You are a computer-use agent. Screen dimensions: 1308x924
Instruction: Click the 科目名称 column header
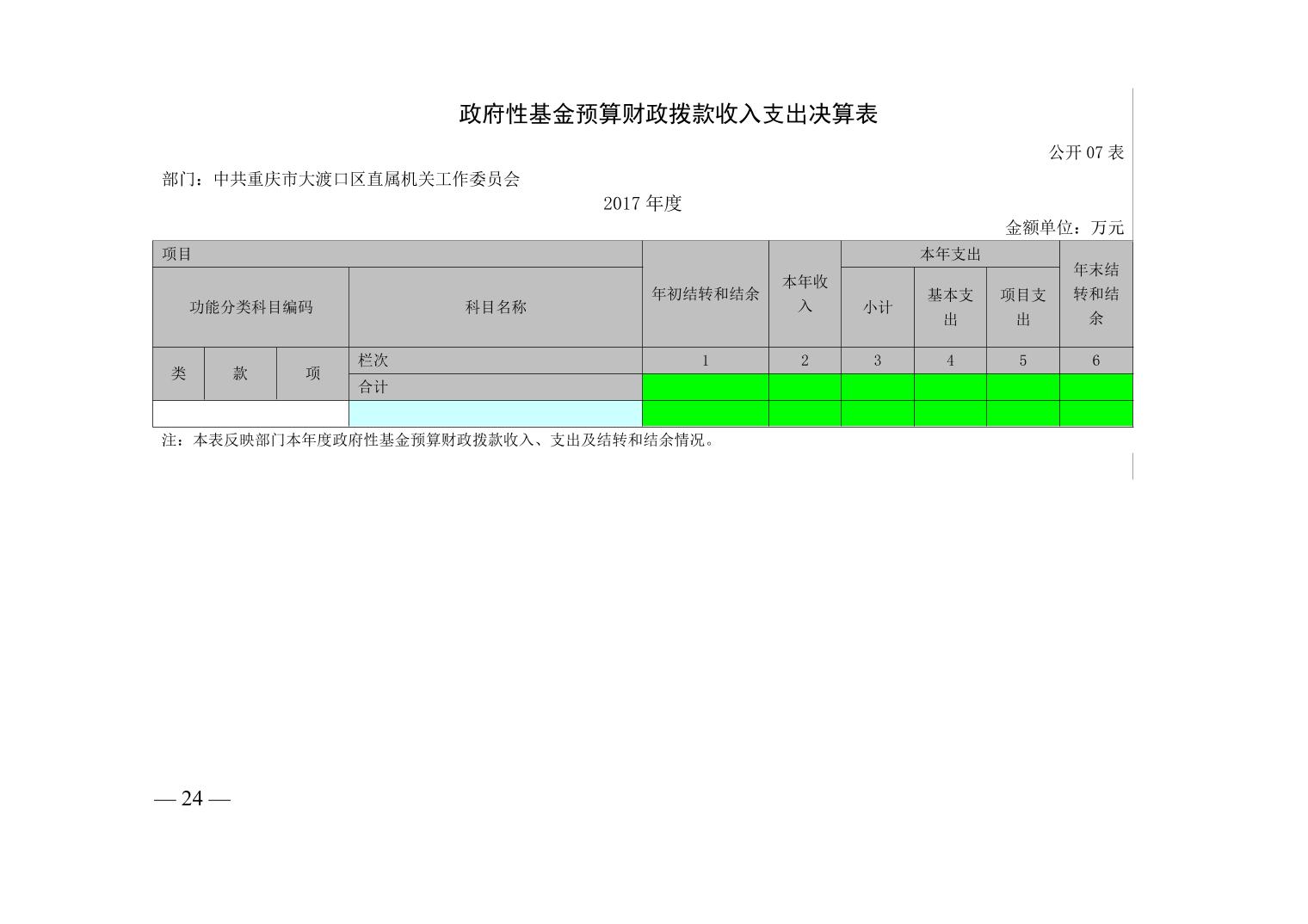click(x=496, y=307)
